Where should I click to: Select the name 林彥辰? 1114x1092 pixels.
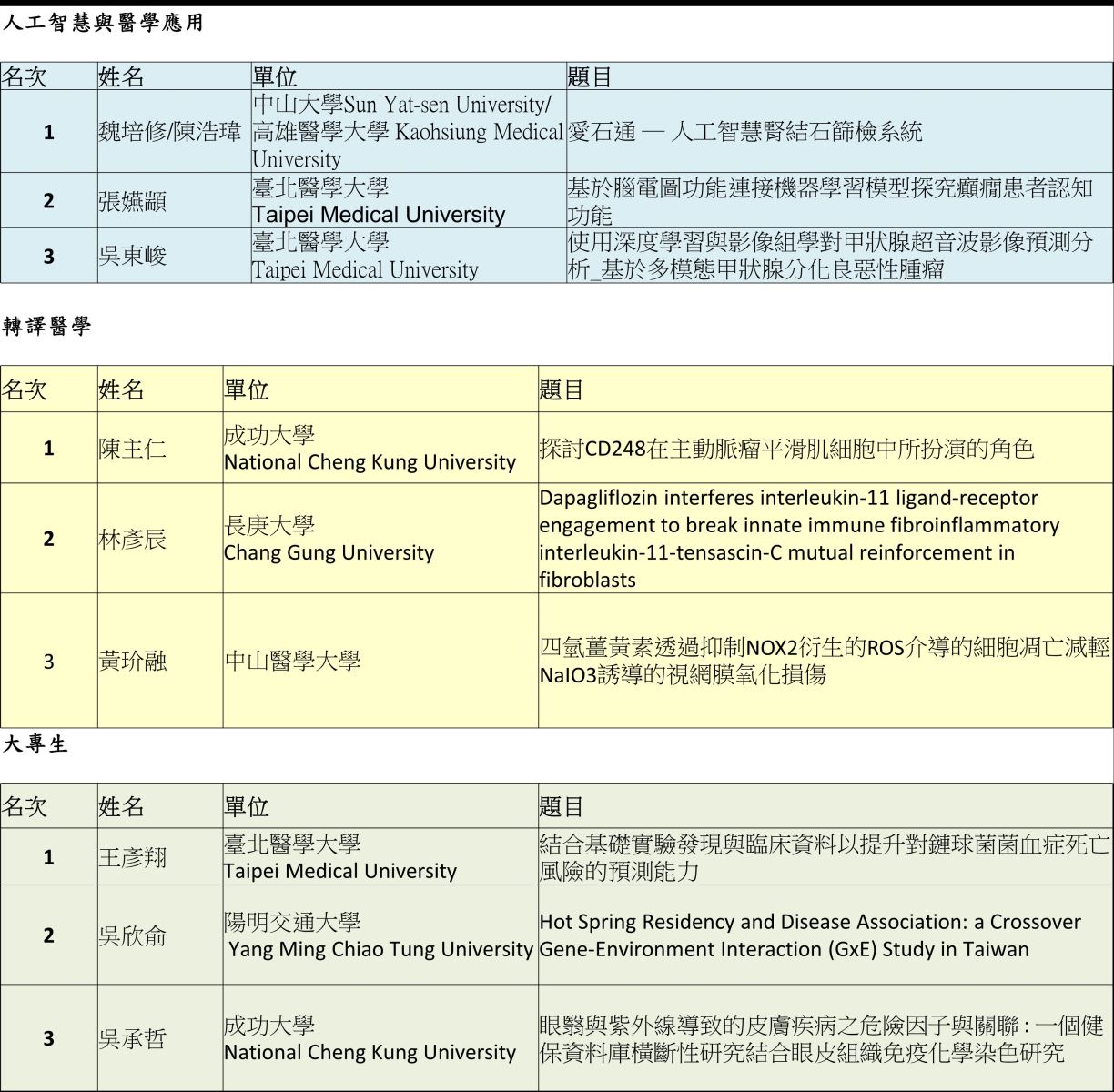[133, 539]
